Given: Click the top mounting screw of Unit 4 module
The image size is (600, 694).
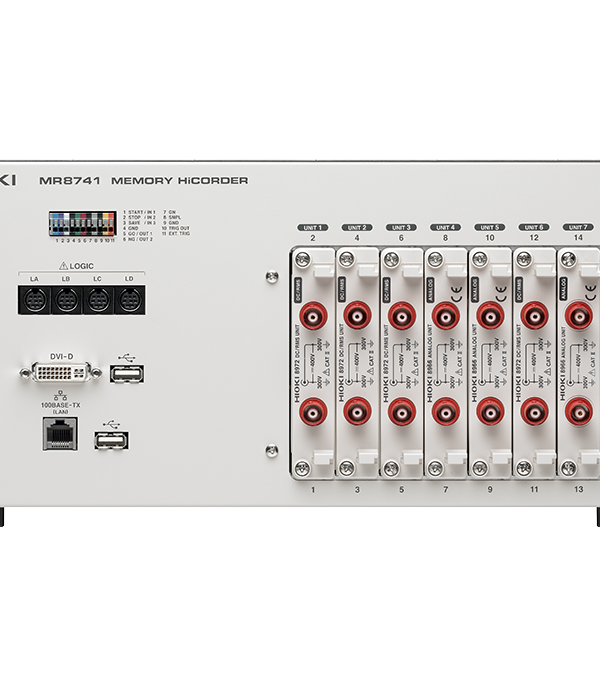Looking at the screenshot, I should (435, 259).
